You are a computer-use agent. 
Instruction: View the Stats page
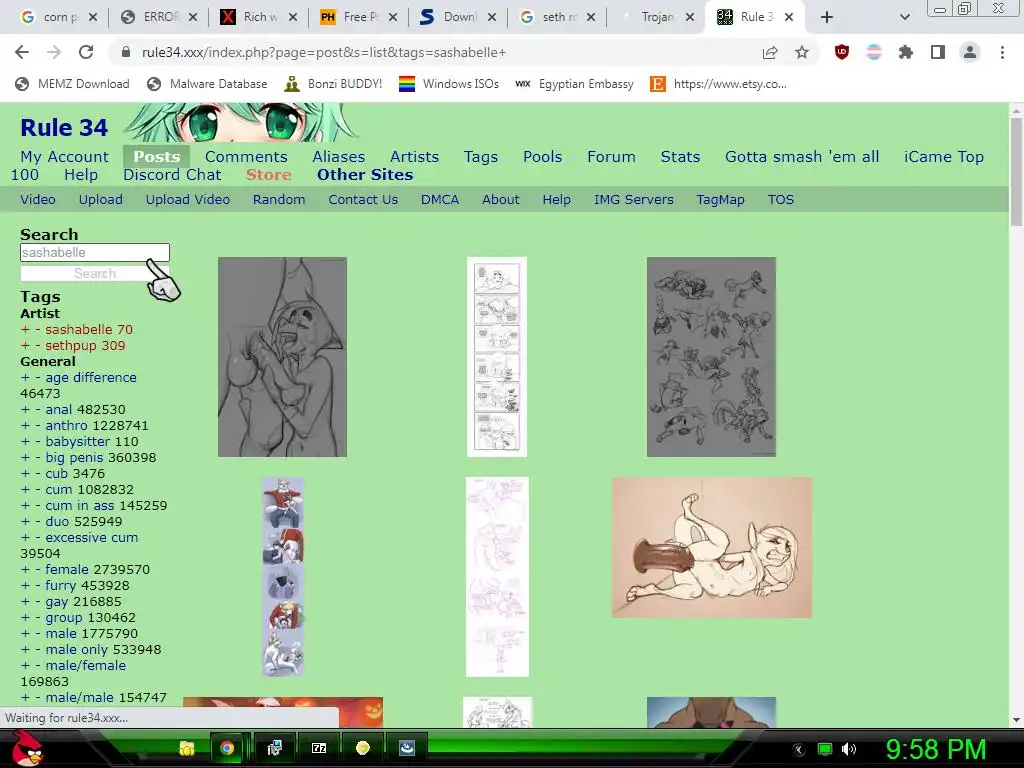(x=680, y=157)
